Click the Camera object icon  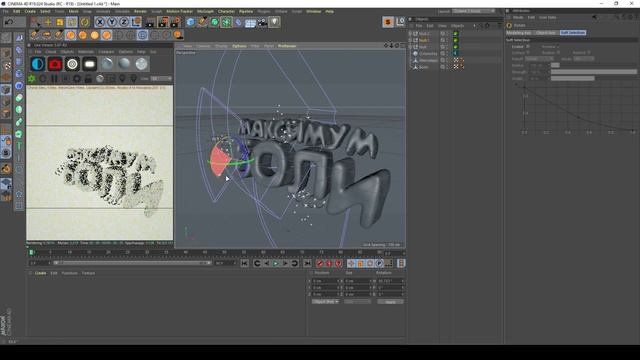[x=262, y=22]
